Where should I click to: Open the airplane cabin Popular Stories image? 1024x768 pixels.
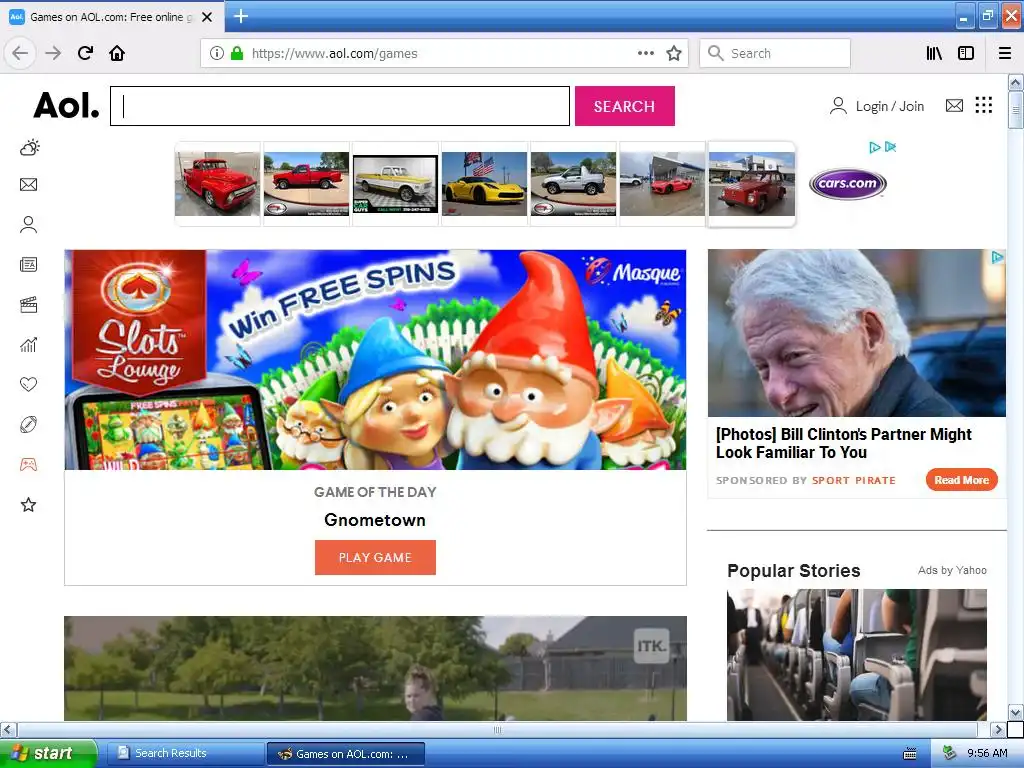pos(856,654)
